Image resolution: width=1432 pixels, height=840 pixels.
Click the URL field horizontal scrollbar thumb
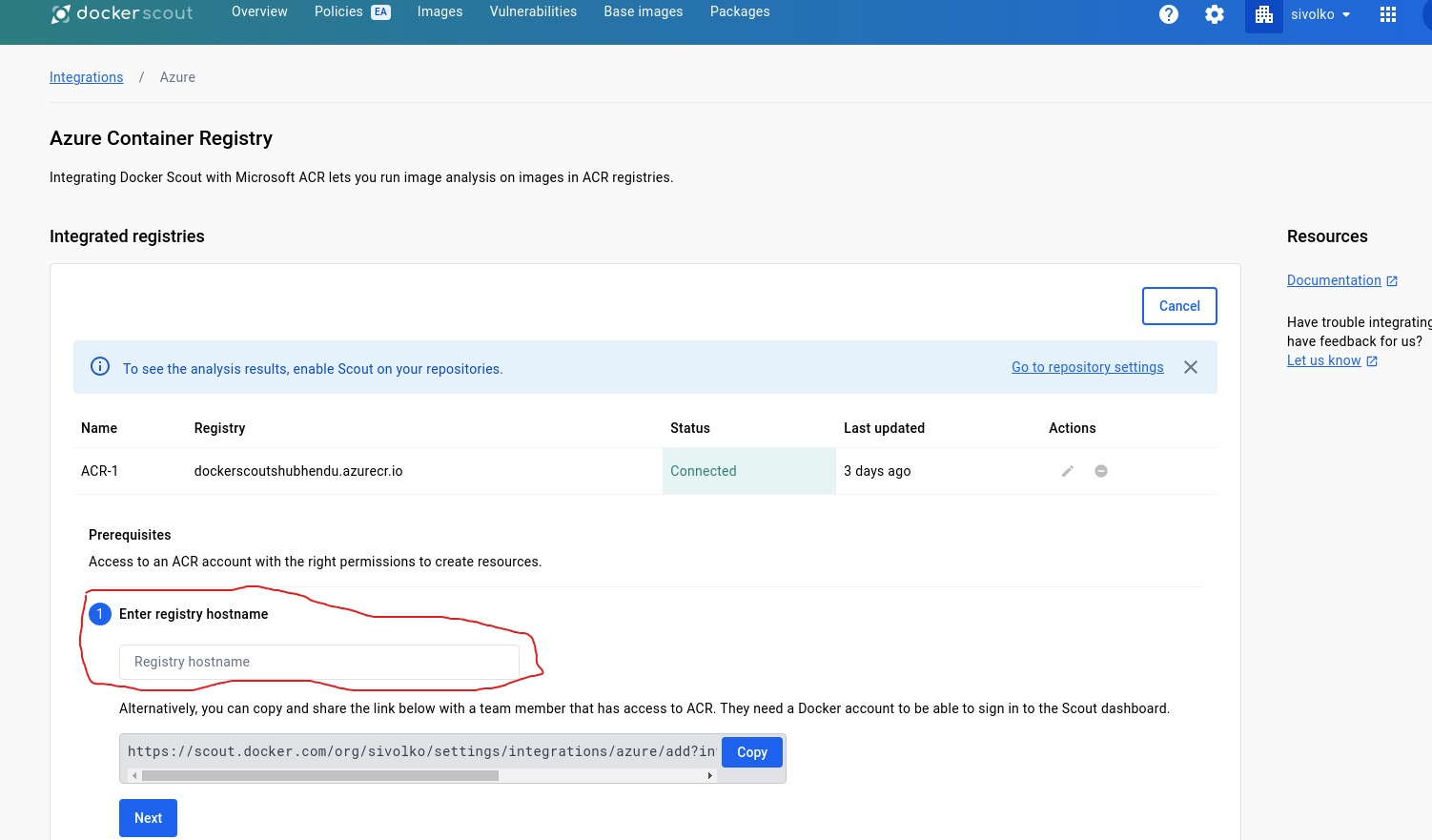[x=320, y=776]
